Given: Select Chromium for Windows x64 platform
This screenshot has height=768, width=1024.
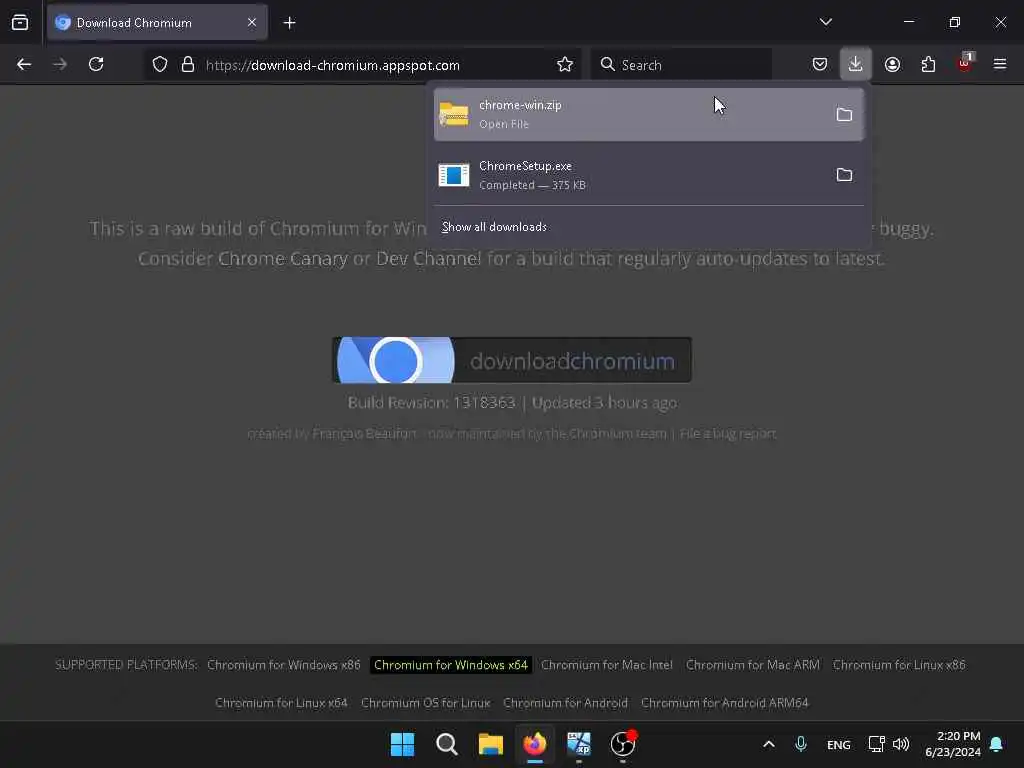Looking at the screenshot, I should 451,665.
